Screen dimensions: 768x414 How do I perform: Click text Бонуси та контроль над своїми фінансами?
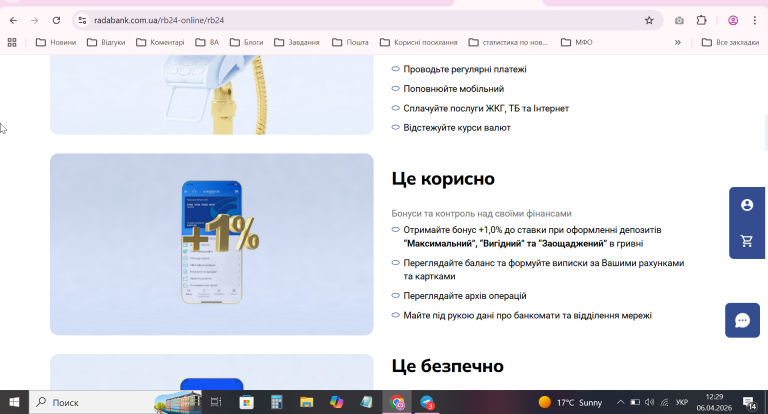pyautogui.click(x=481, y=214)
